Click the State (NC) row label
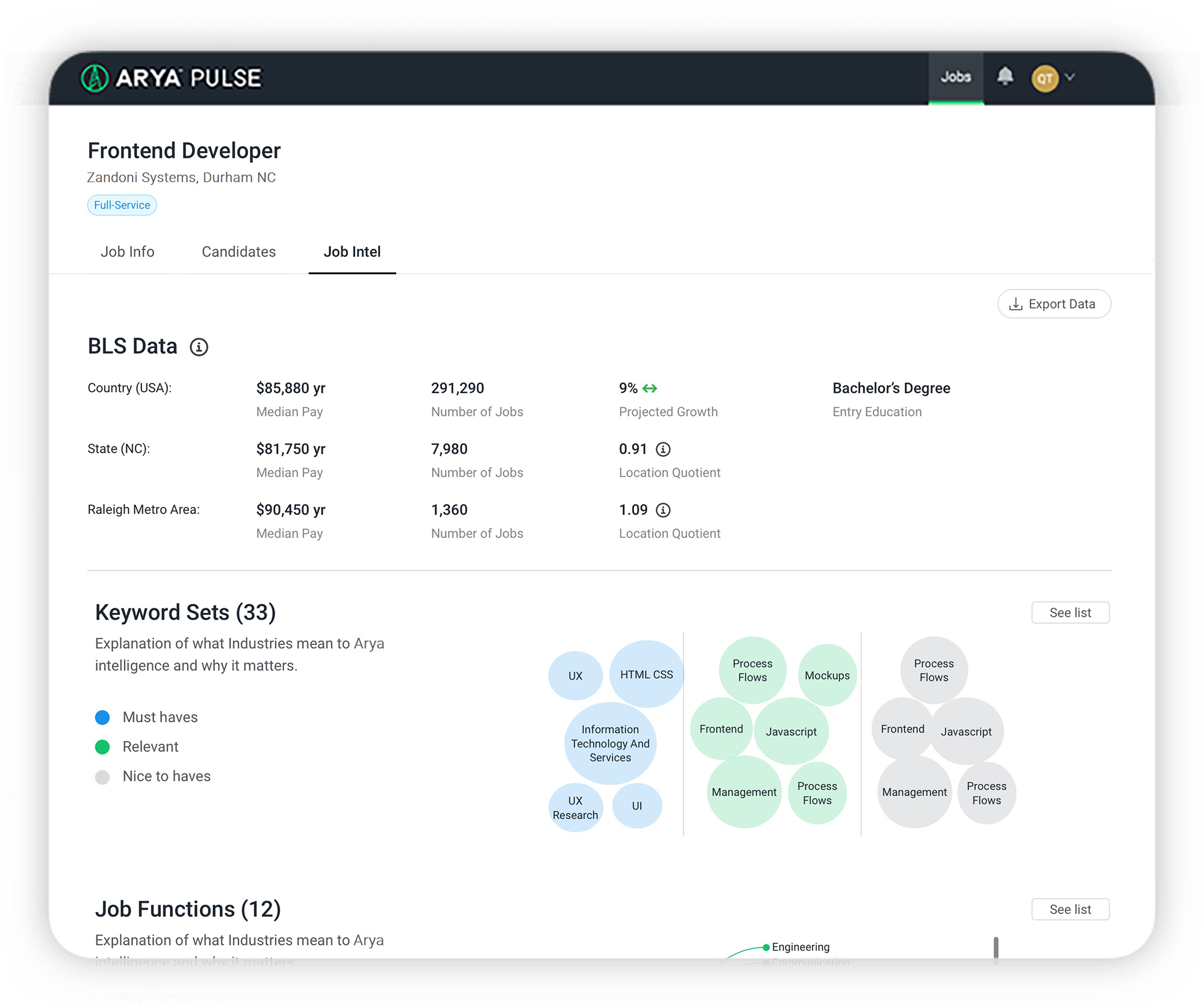Screen dimensions: 1204x1007 pyautogui.click(x=119, y=449)
